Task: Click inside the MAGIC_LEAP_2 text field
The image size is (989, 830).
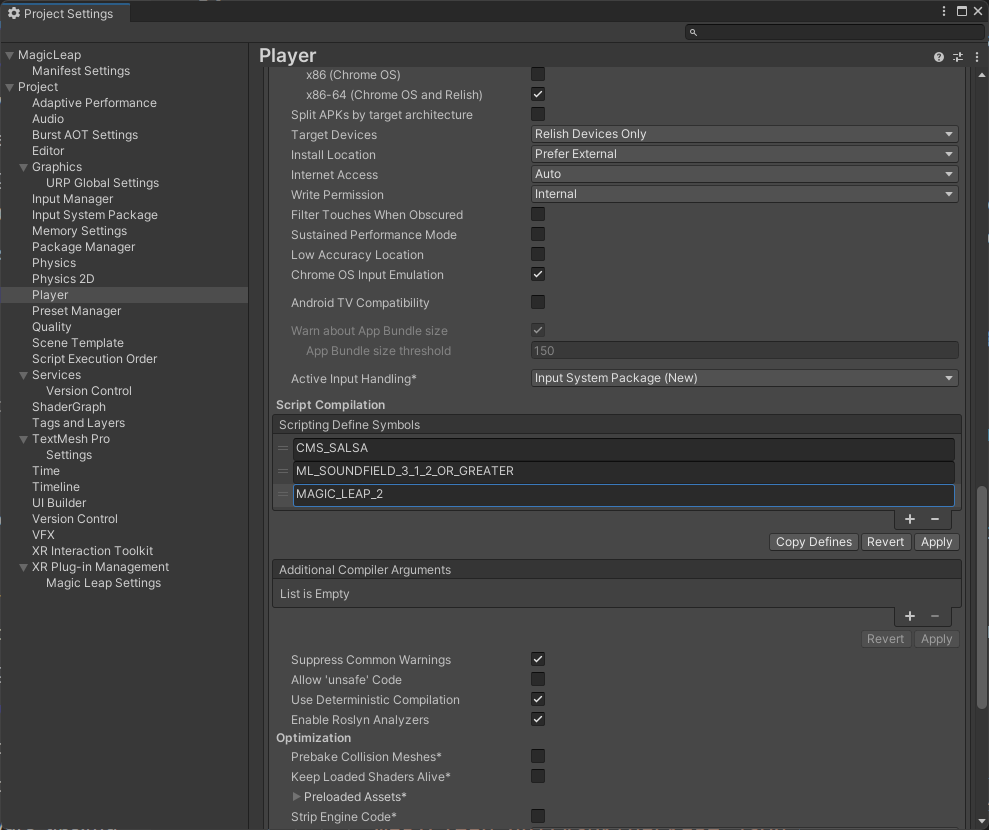Action: 620,495
